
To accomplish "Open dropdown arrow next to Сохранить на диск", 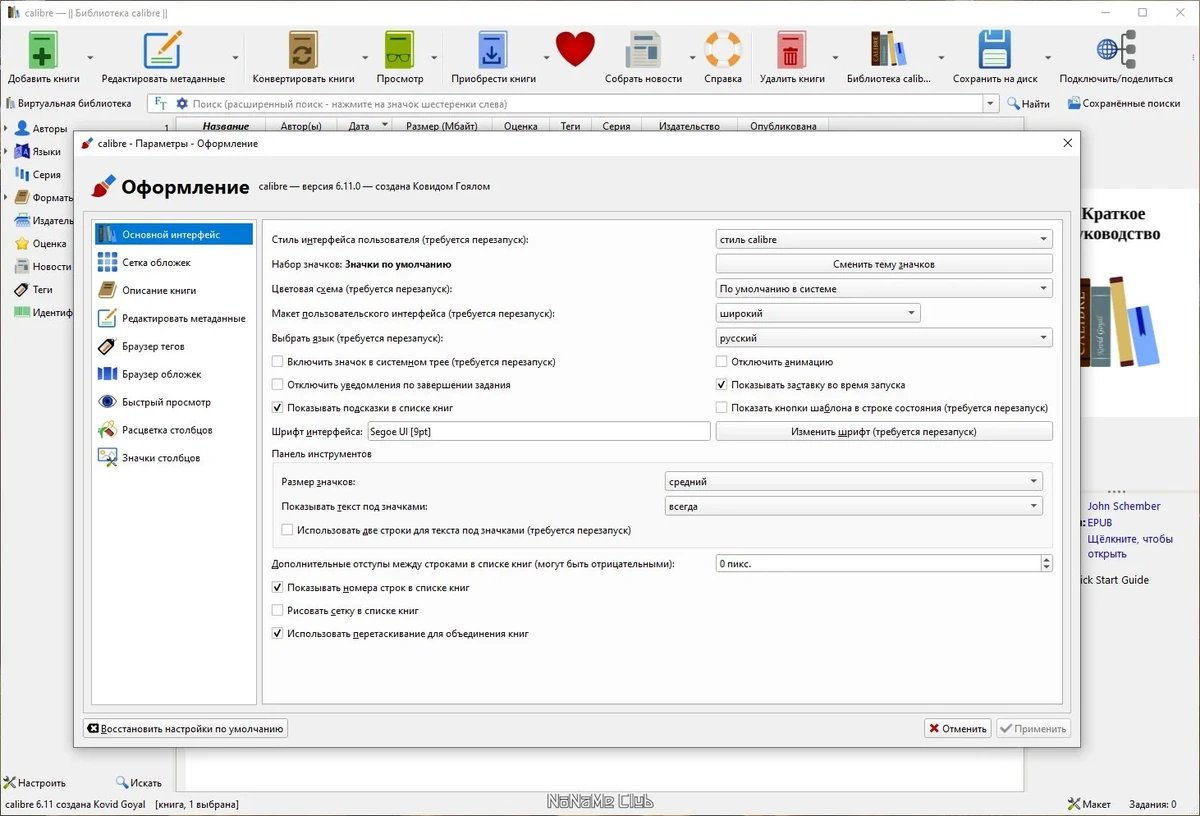I will click(x=1048, y=58).
